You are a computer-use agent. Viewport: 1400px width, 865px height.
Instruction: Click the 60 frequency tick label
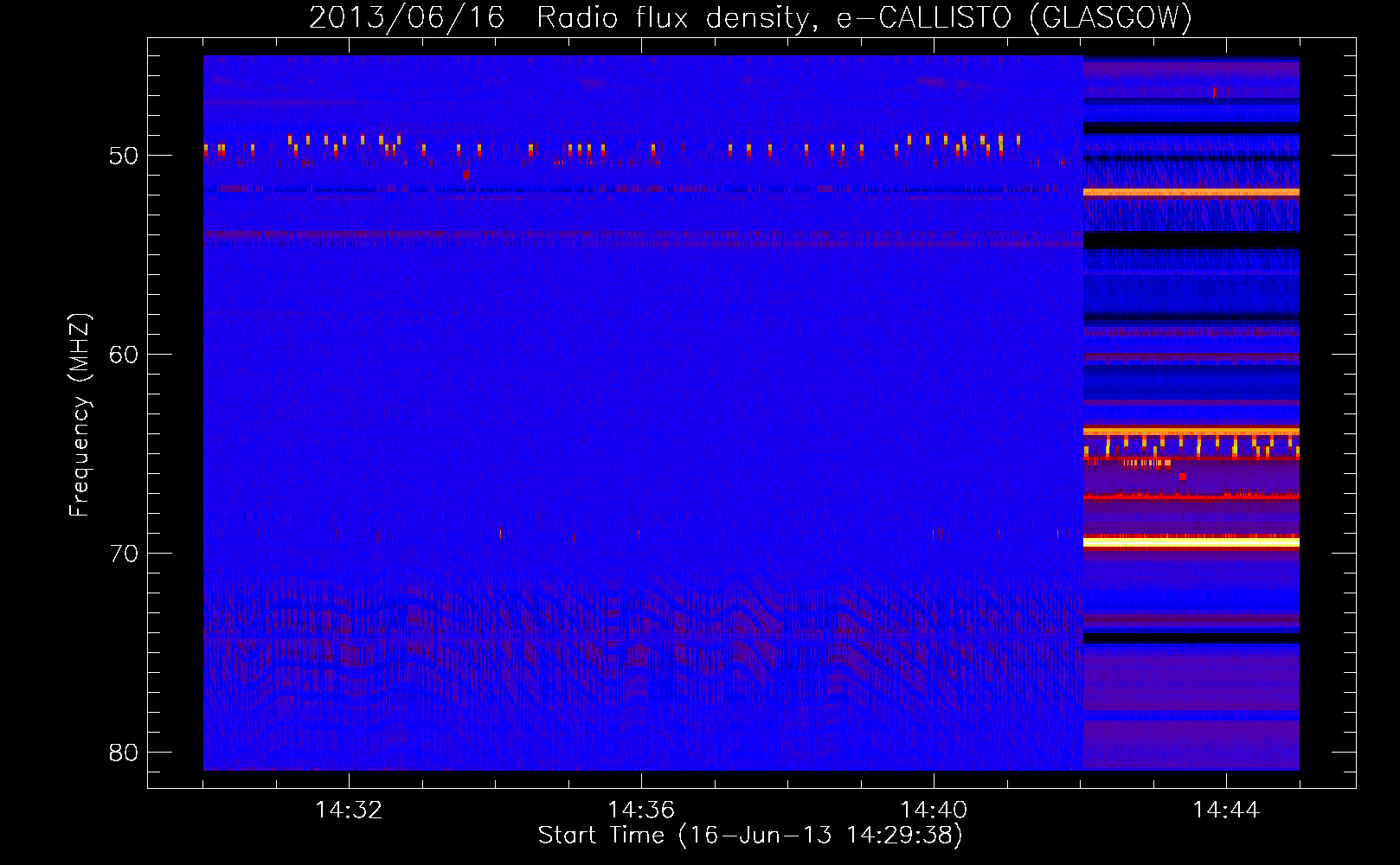click(x=124, y=355)
